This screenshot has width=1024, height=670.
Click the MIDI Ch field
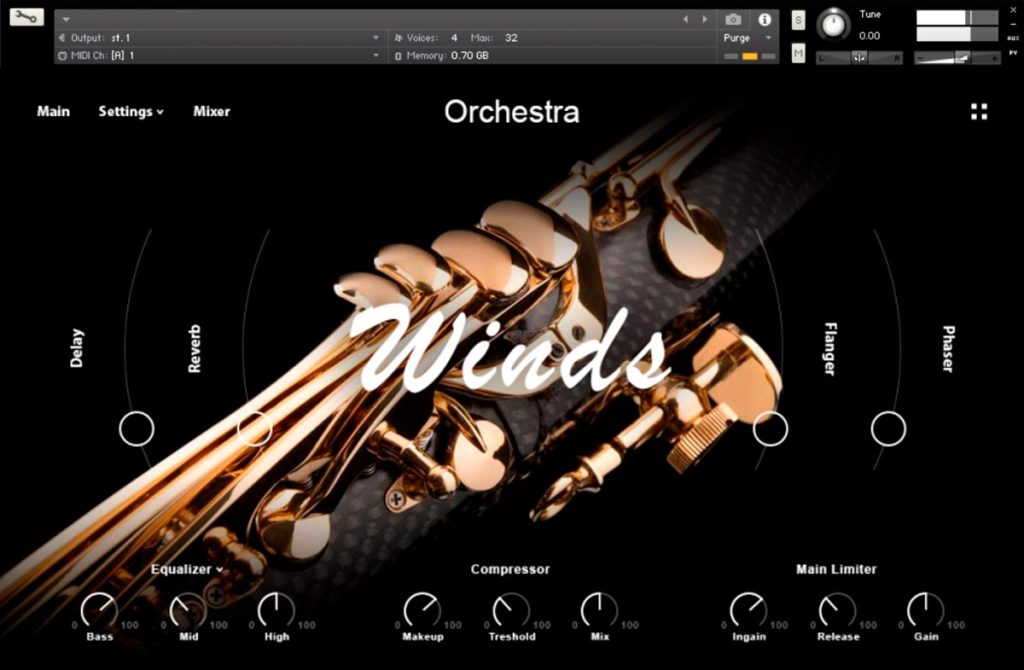click(219, 56)
